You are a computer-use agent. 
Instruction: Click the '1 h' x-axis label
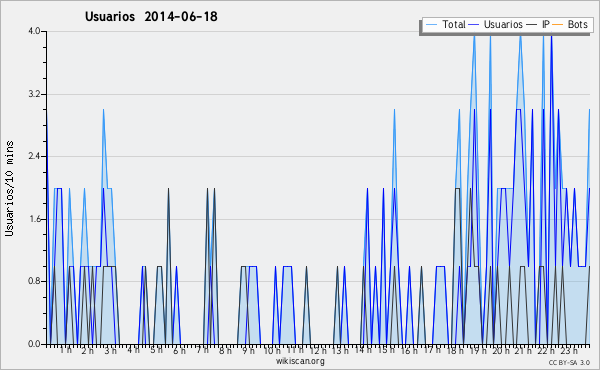coord(66,350)
